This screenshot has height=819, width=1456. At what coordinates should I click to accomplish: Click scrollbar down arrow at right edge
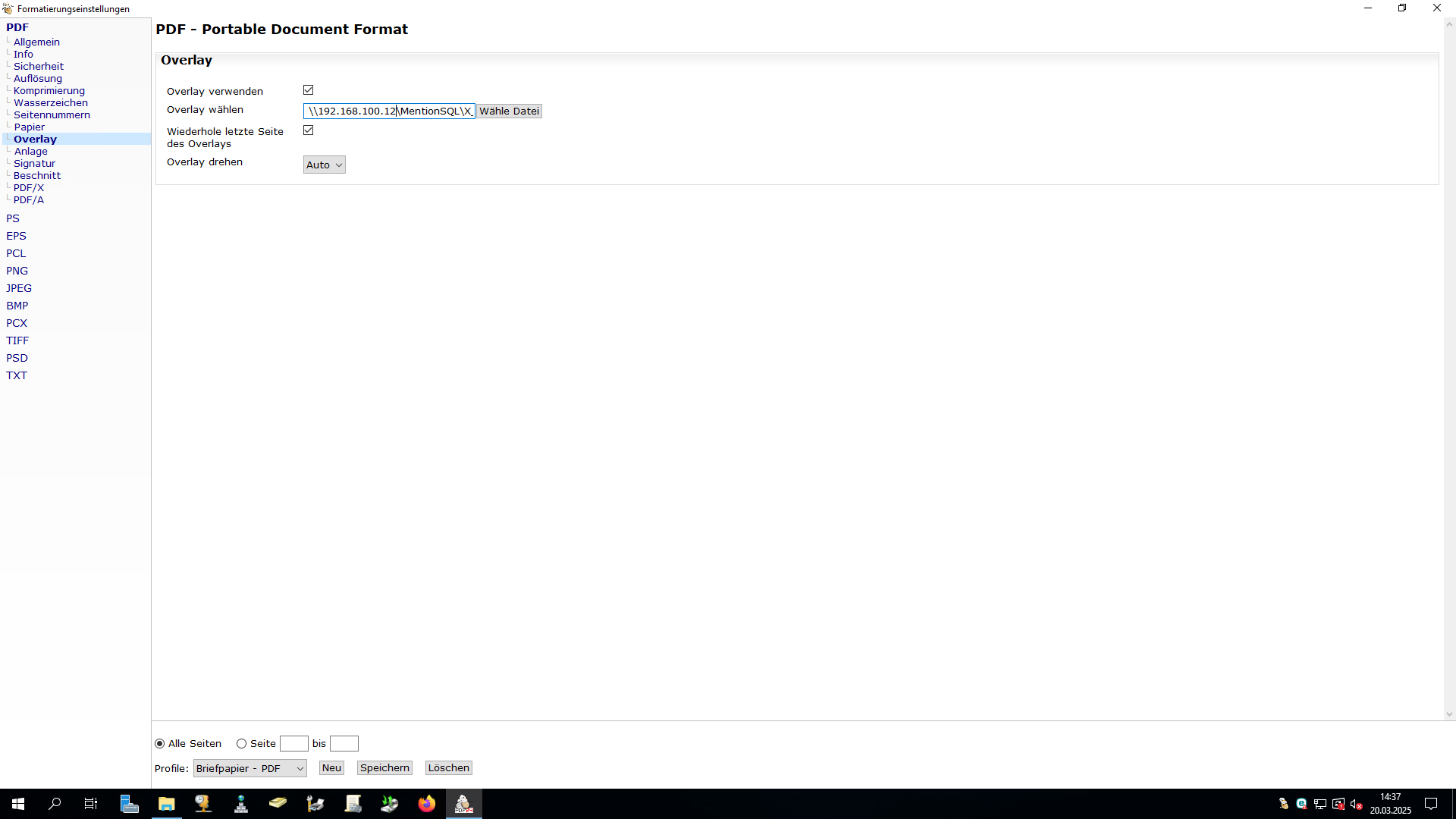tap(1449, 714)
